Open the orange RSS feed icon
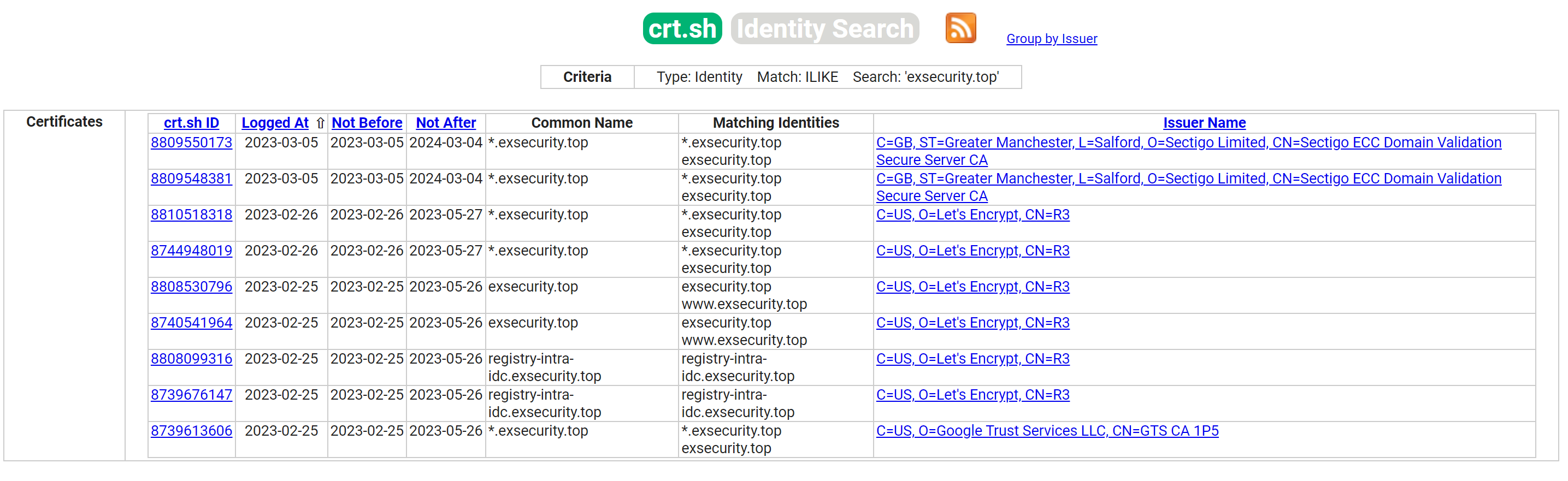 click(960, 28)
